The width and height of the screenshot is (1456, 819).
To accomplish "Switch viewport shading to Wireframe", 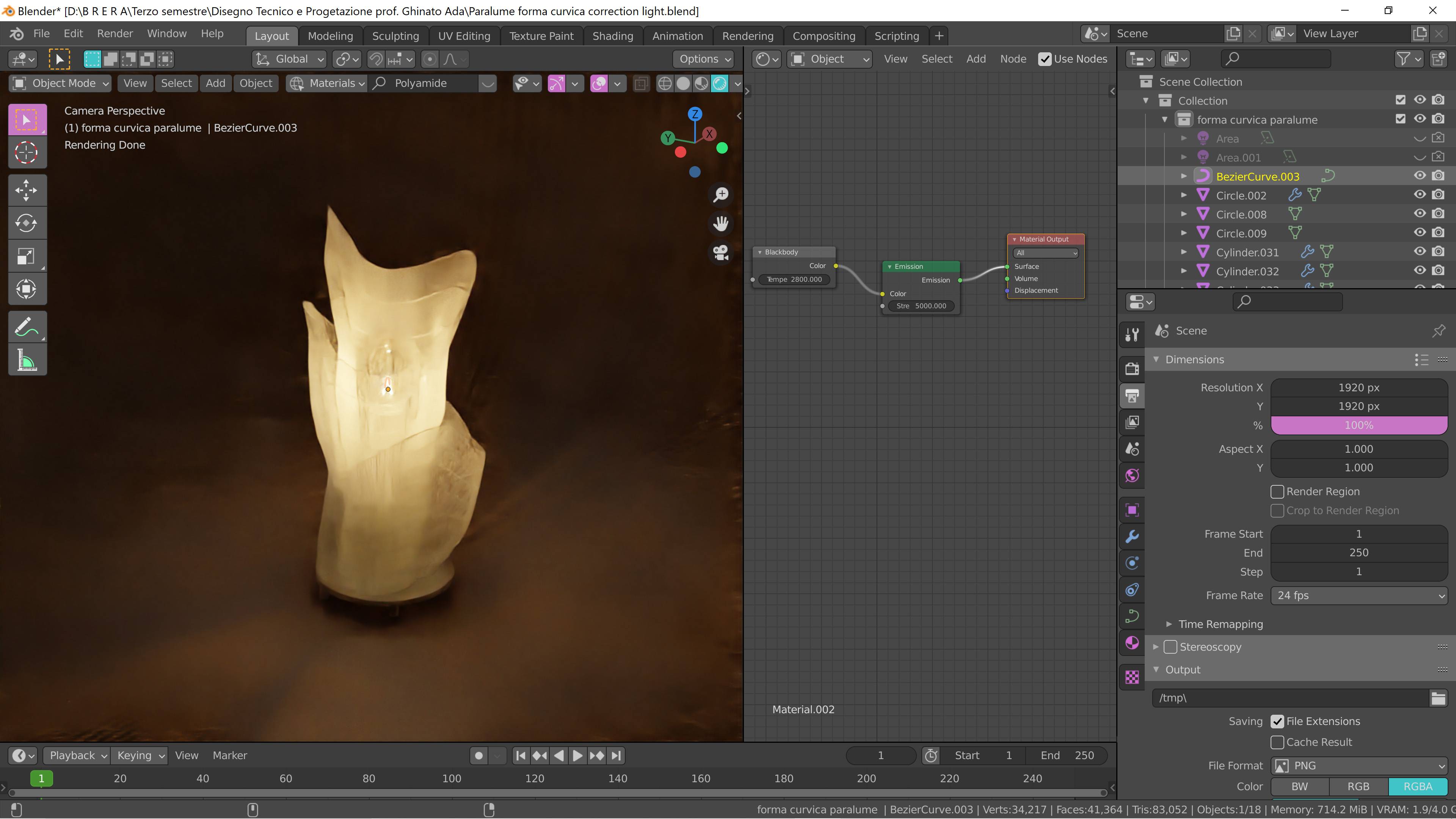I will click(665, 84).
